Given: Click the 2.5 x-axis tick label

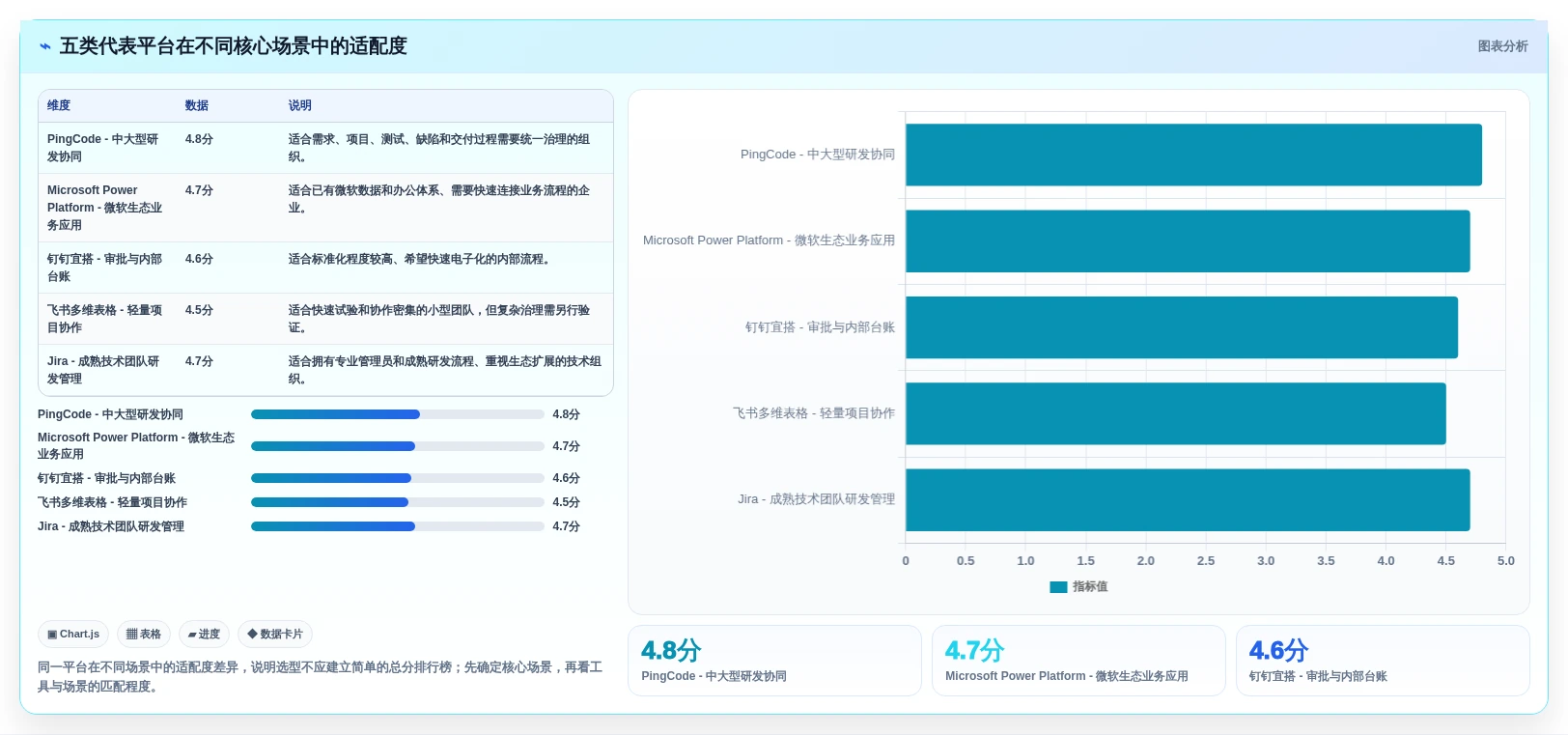Looking at the screenshot, I should pos(1206,561).
